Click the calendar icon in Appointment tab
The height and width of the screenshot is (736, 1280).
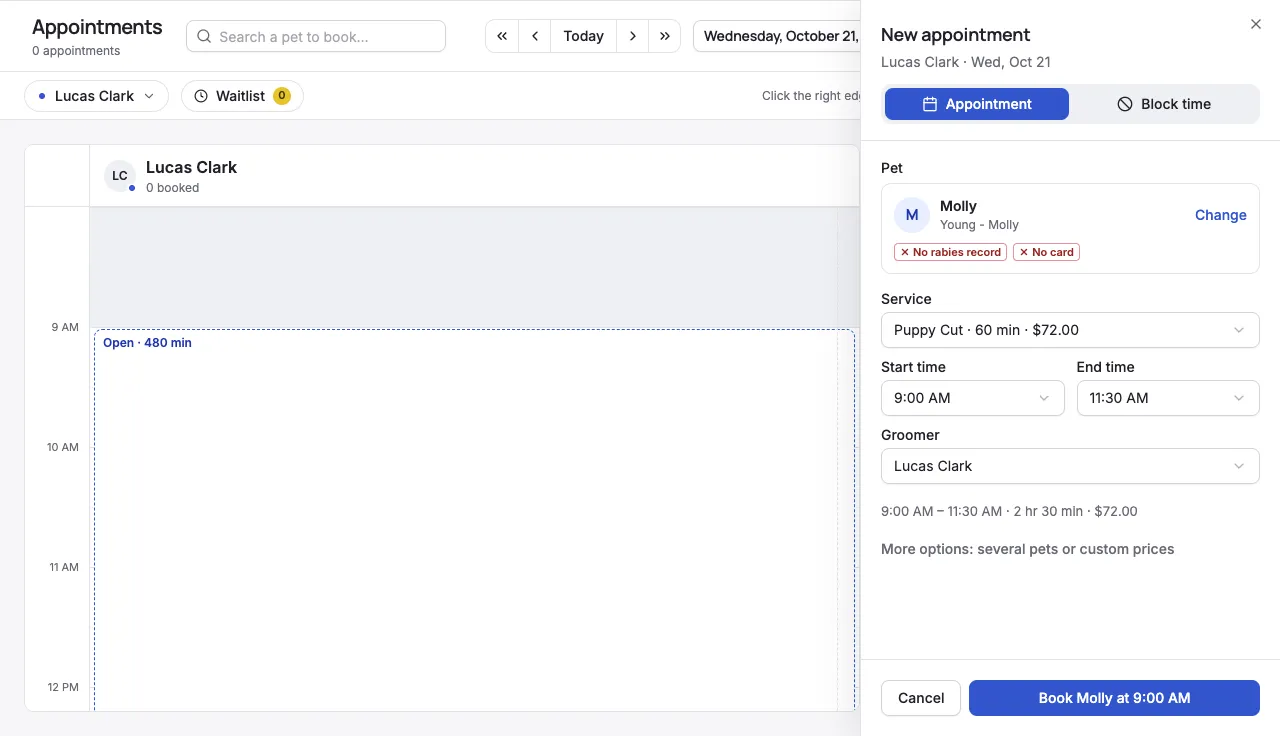pos(929,104)
